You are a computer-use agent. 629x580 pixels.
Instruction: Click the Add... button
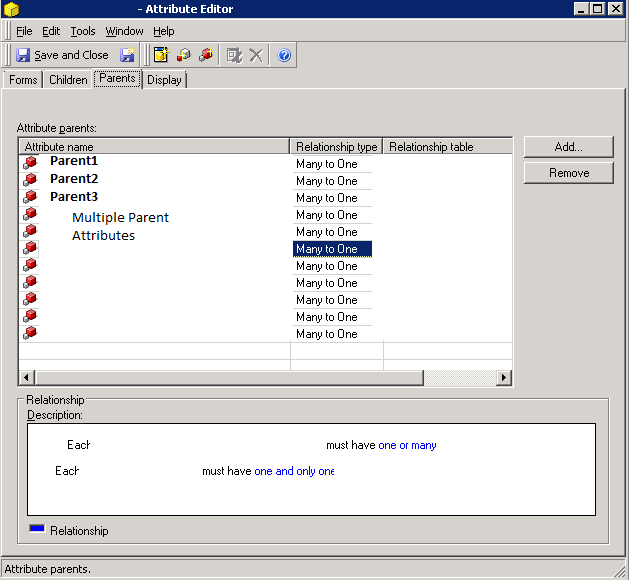point(568,147)
